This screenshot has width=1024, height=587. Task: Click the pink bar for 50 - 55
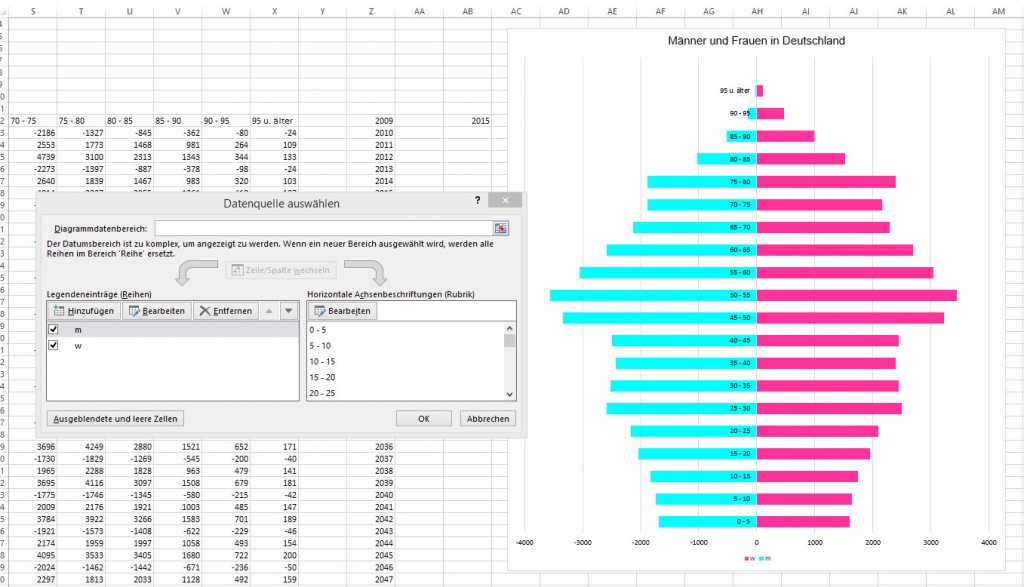(857, 295)
